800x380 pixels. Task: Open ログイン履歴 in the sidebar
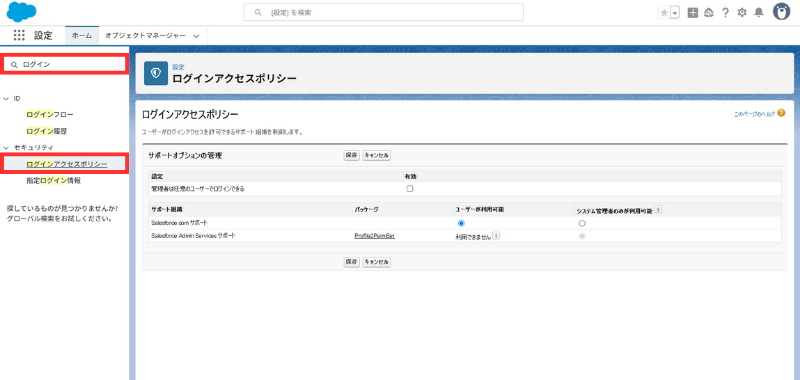click(x=47, y=131)
